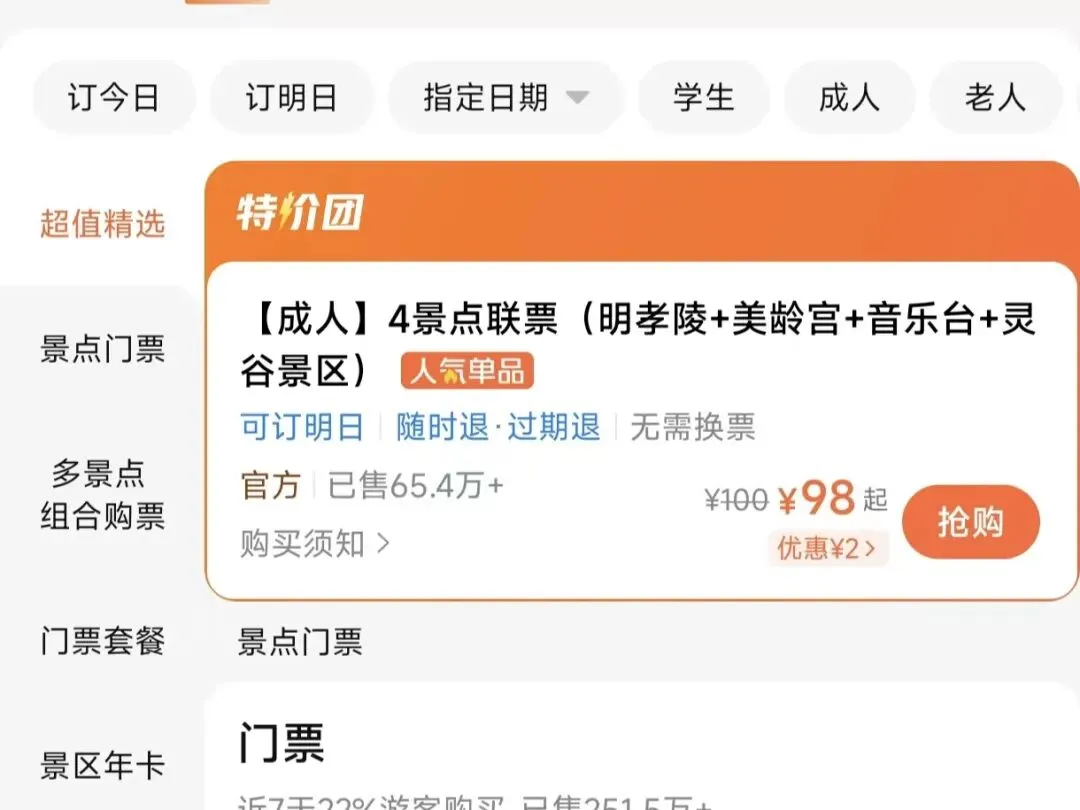This screenshot has width=1080, height=810.
Task: Enable the 学生 ticket filter
Action: pos(703,97)
